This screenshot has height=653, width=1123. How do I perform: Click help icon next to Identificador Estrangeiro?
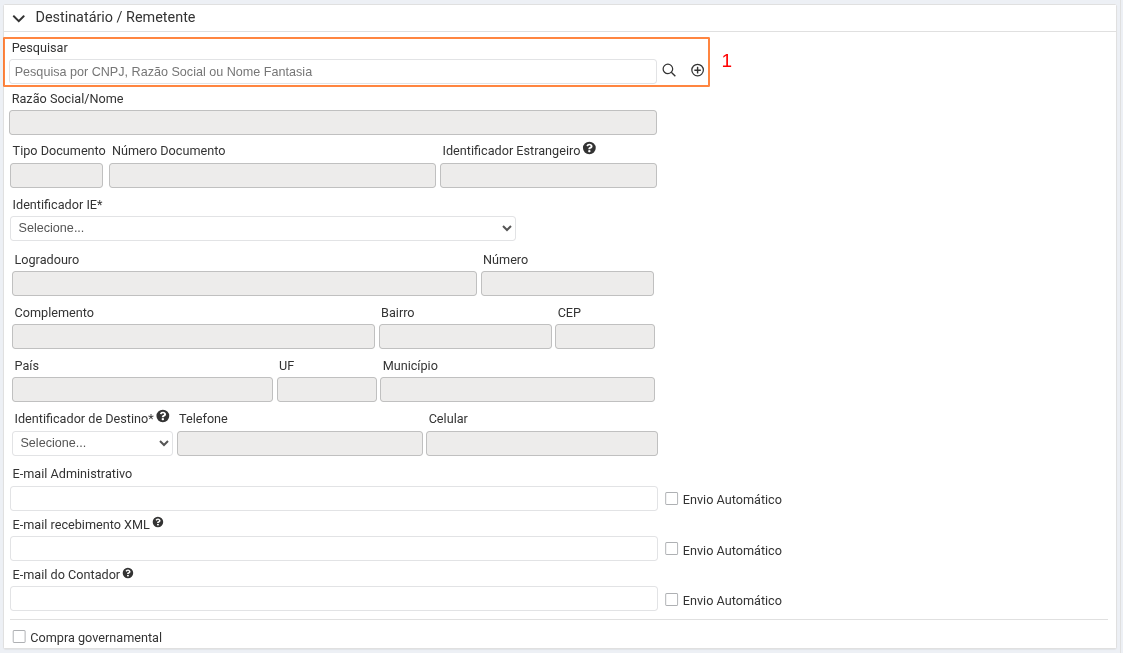pyautogui.click(x=589, y=148)
